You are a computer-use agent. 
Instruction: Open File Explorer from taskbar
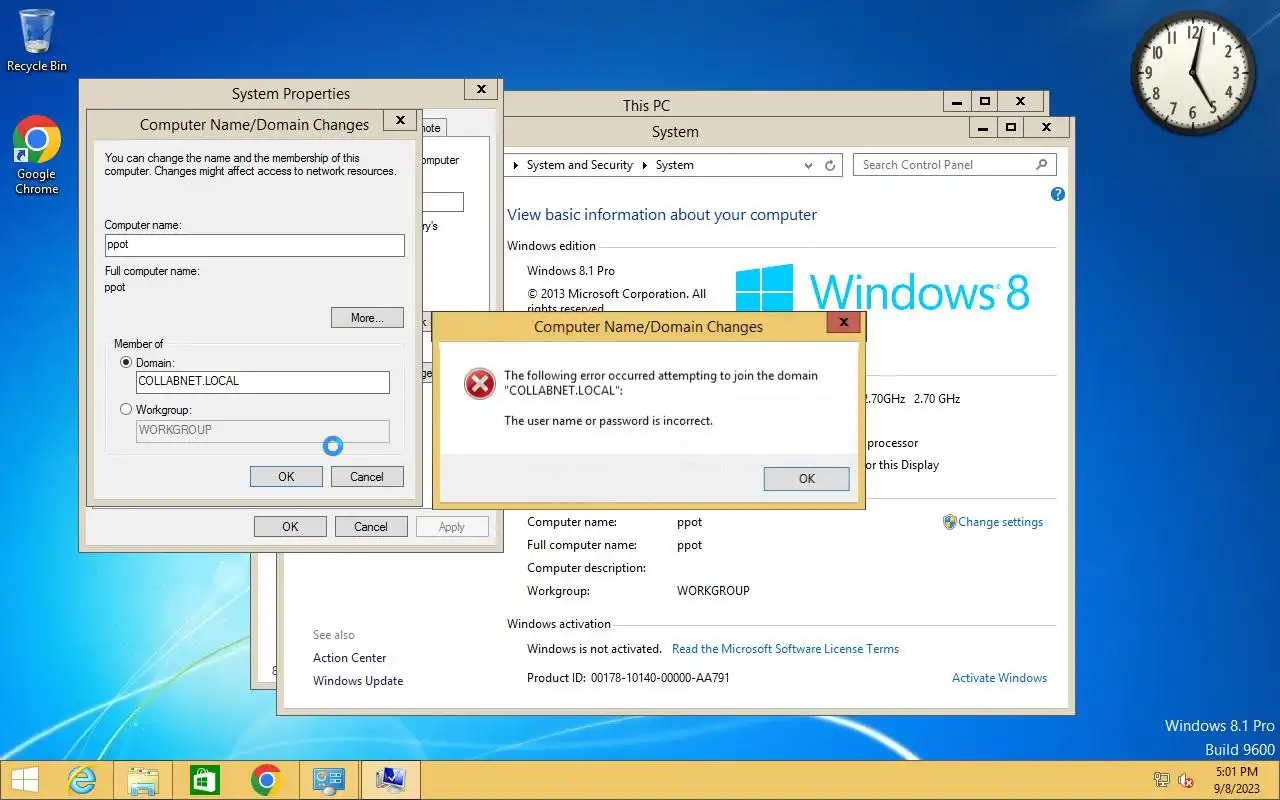[x=143, y=780]
